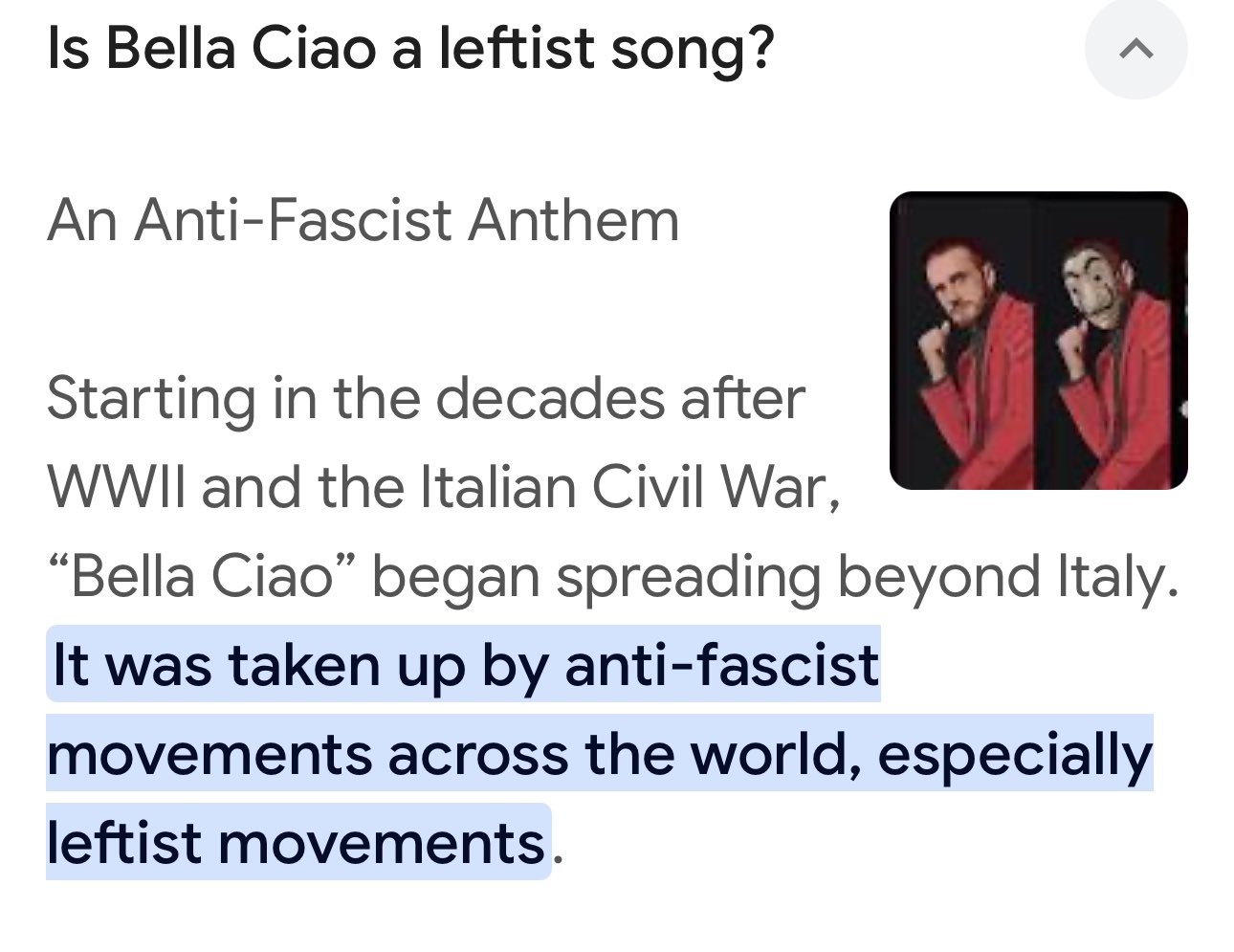The height and width of the screenshot is (952, 1234).
Task: Click the word 'anti-fascist' in the highlighted text
Action: pos(722,665)
